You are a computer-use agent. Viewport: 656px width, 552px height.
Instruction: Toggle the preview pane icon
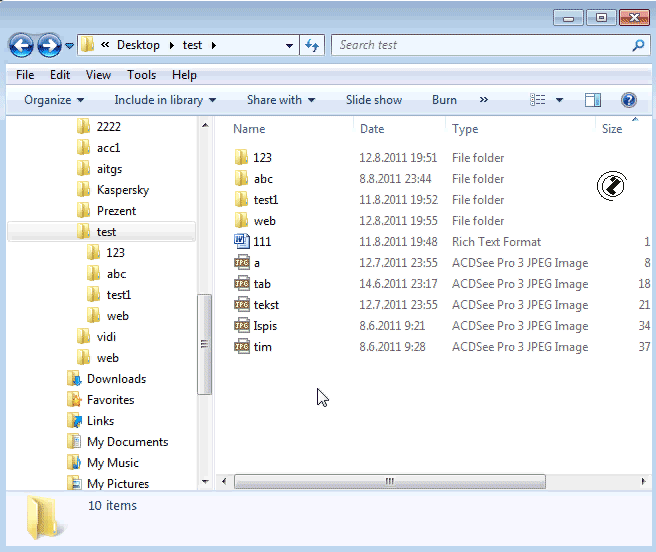[593, 100]
